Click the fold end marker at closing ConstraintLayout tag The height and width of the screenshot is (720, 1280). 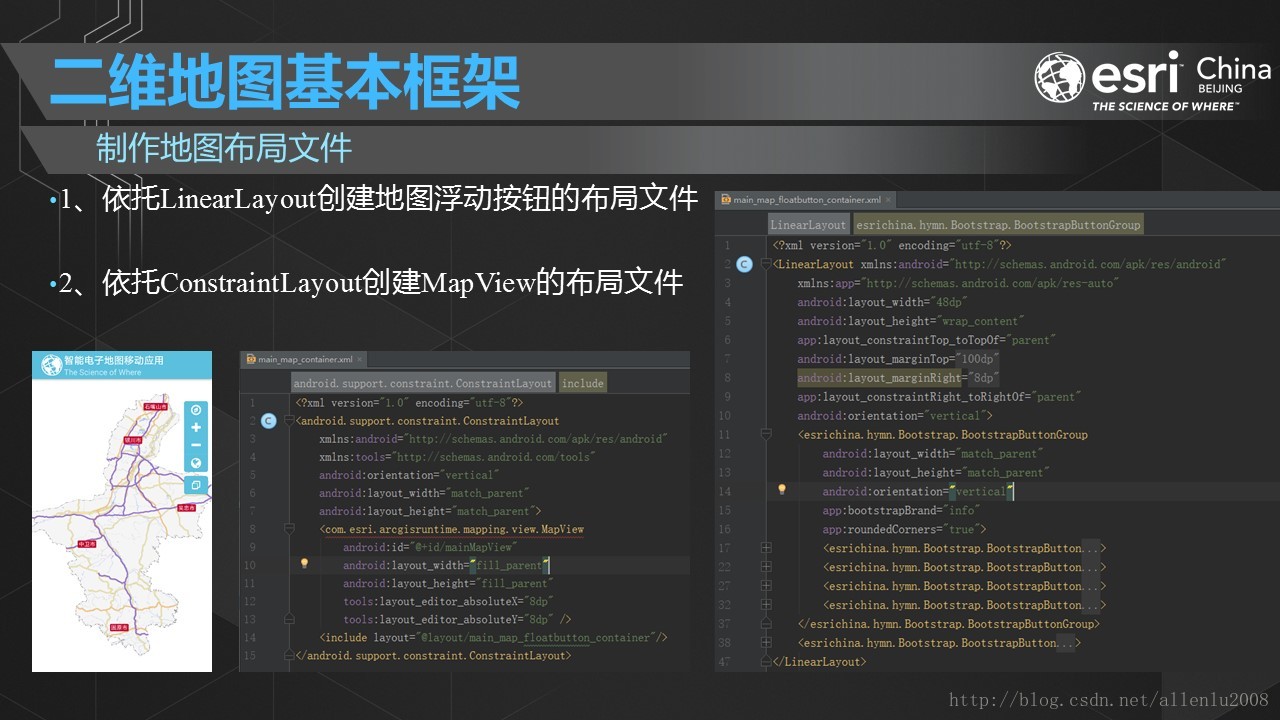pyautogui.click(x=288, y=656)
